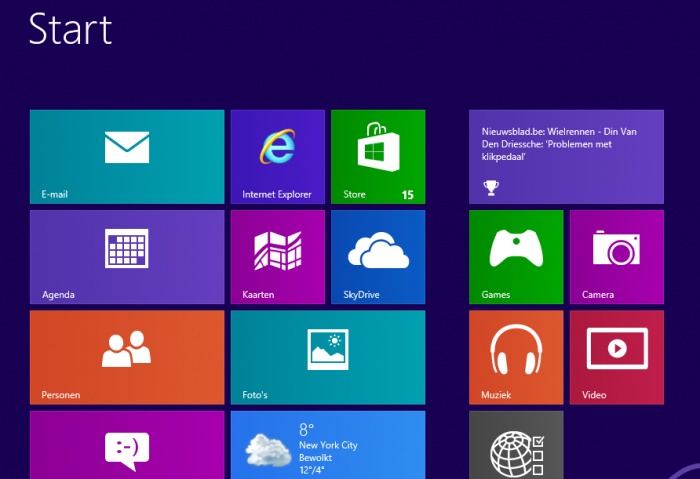Click the Store update count 15
The width and height of the screenshot is (700, 479).
[408, 195]
